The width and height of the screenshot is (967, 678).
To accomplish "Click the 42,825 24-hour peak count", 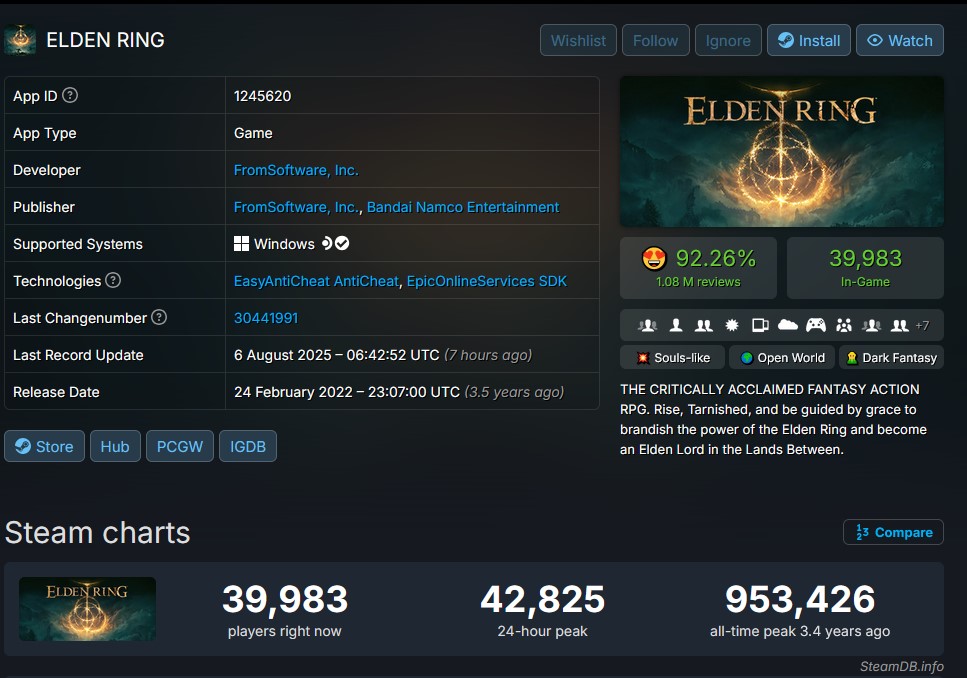I will coord(543,599).
